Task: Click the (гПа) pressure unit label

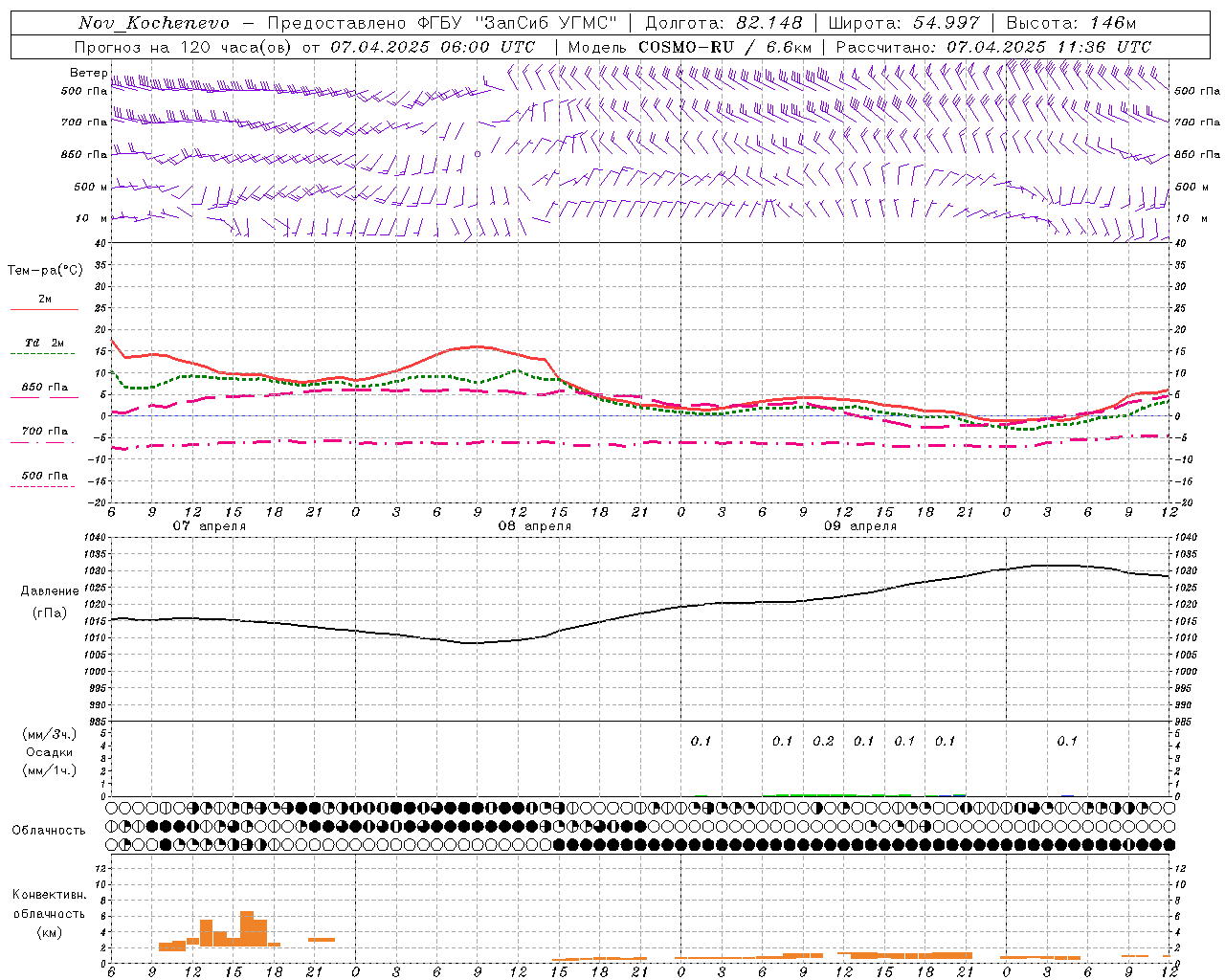Action: click(x=50, y=613)
